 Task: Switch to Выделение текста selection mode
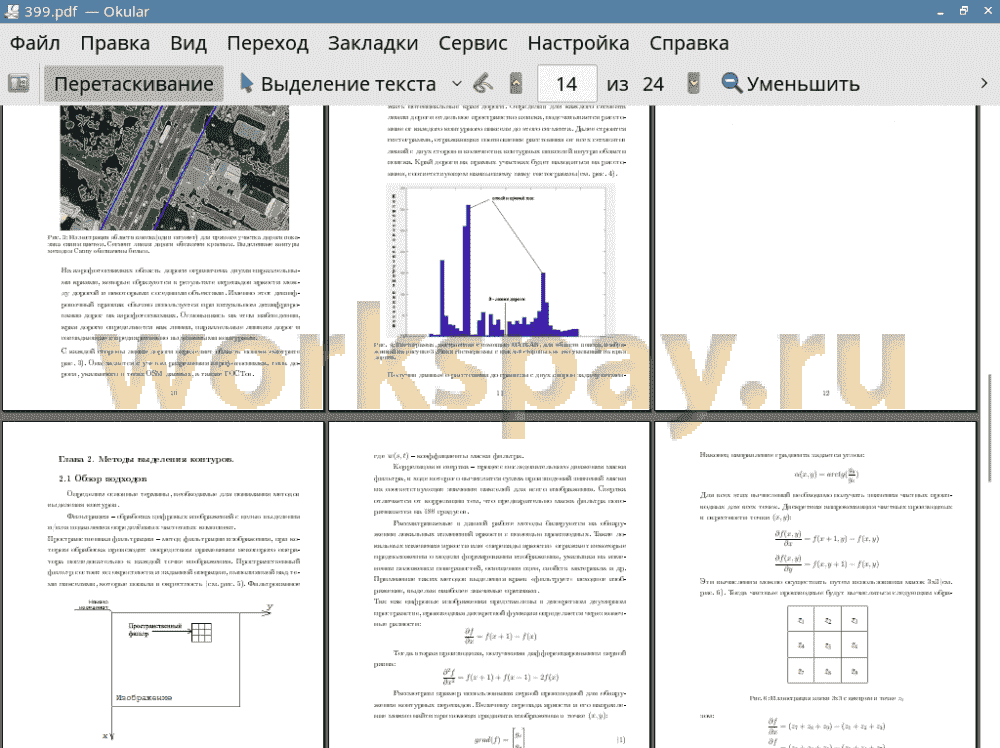(x=338, y=84)
